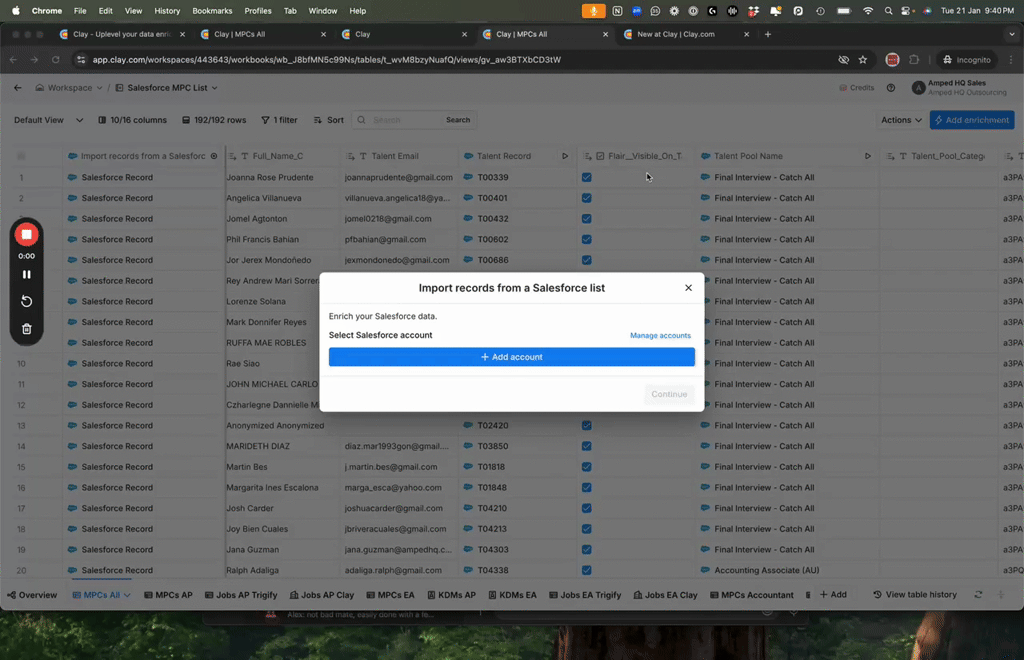Click settings icon on Import records column header

coord(214,156)
